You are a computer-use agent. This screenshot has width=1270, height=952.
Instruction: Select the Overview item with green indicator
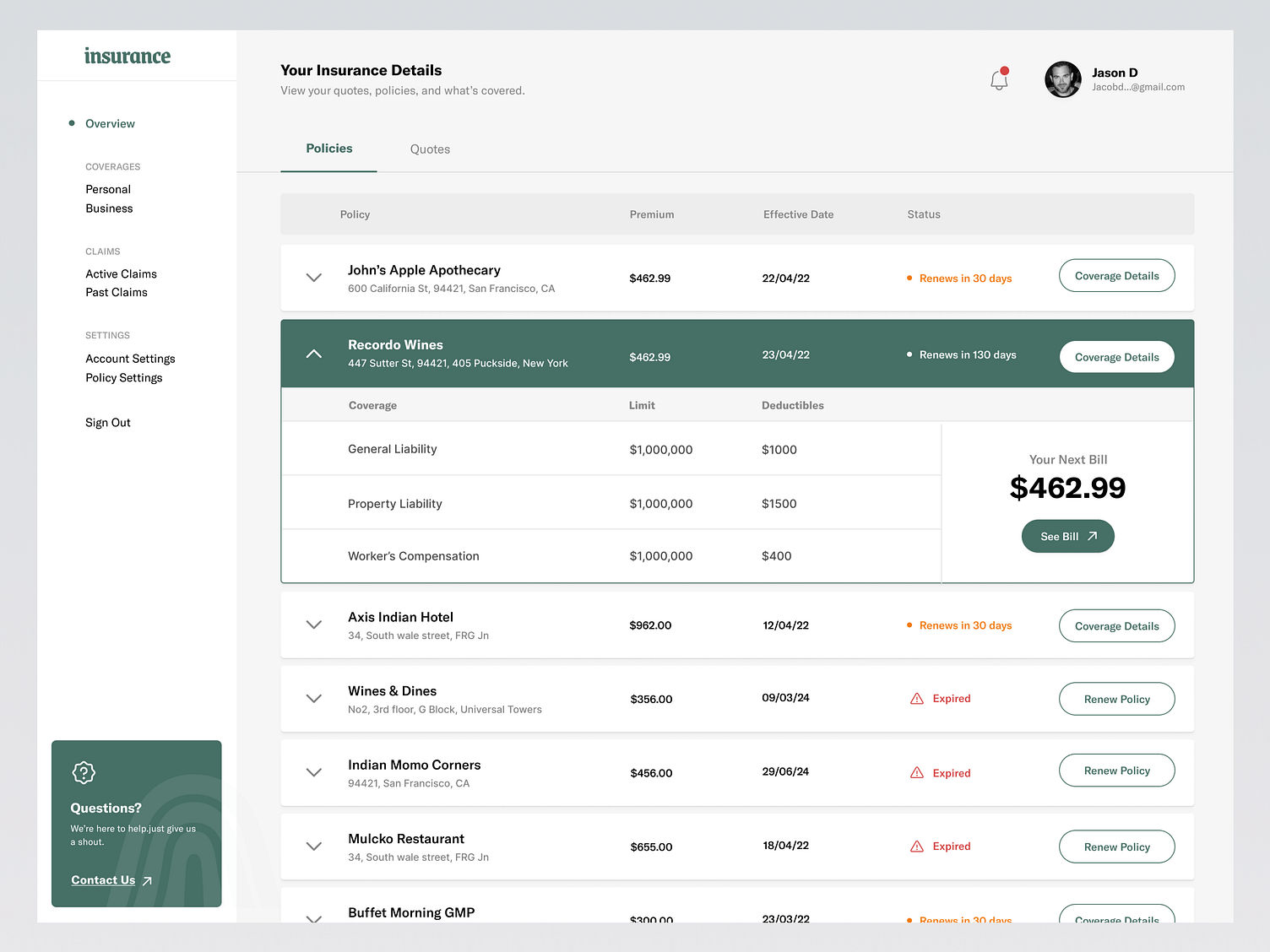tap(110, 123)
